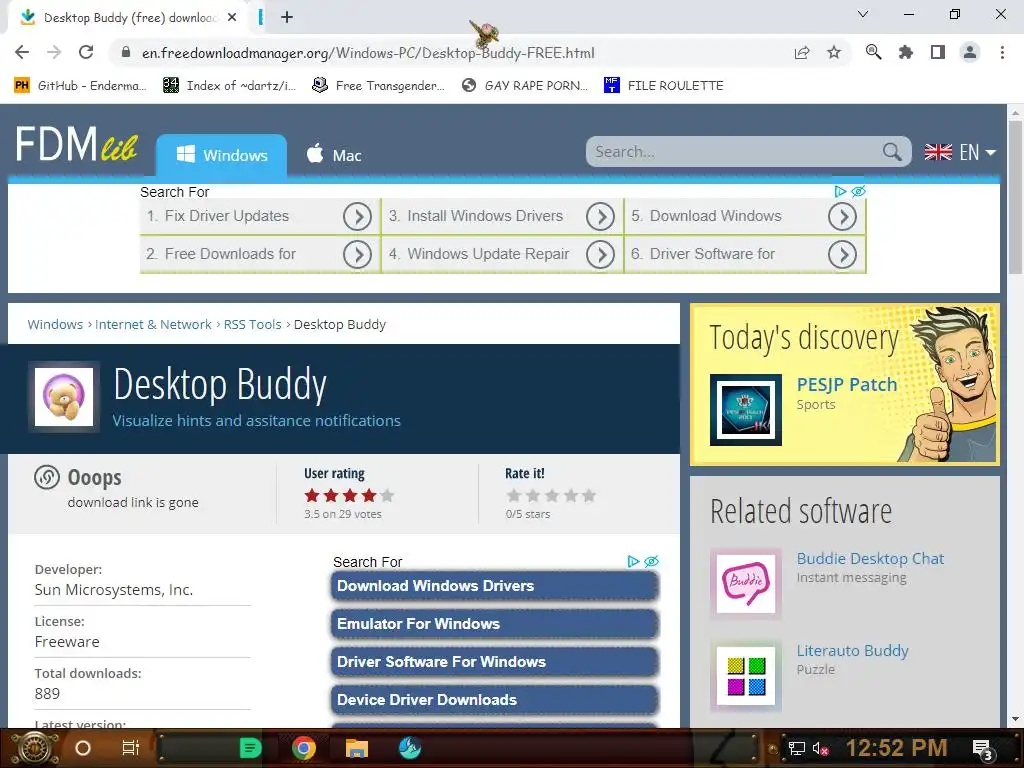This screenshot has width=1024, height=768.
Task: Rate the app one star
Action: (514, 496)
